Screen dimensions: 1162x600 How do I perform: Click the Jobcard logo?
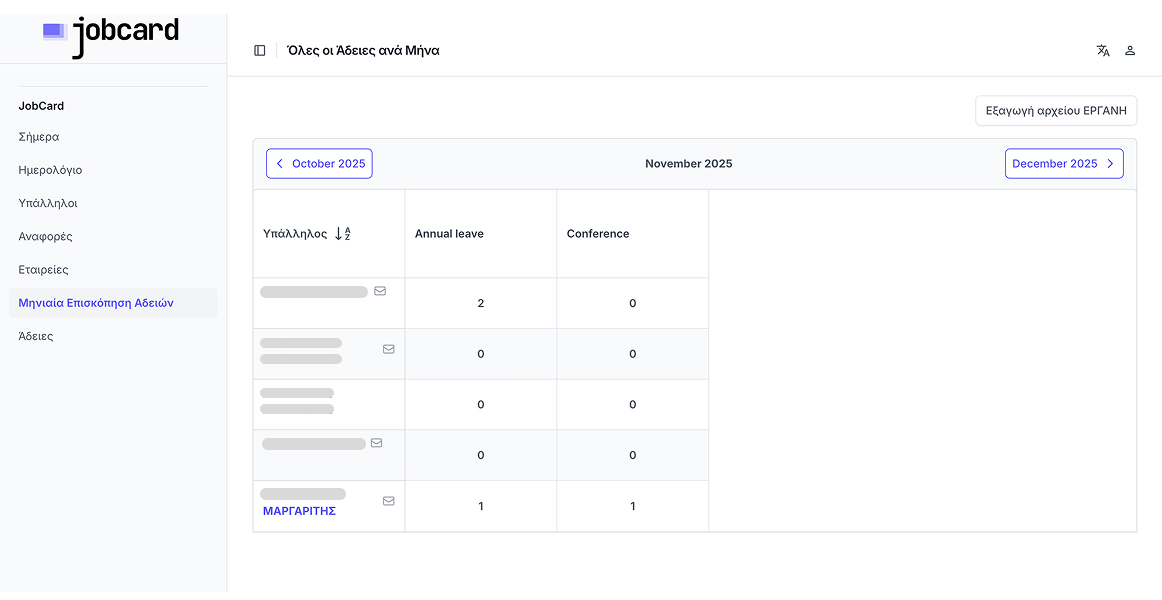tap(111, 34)
